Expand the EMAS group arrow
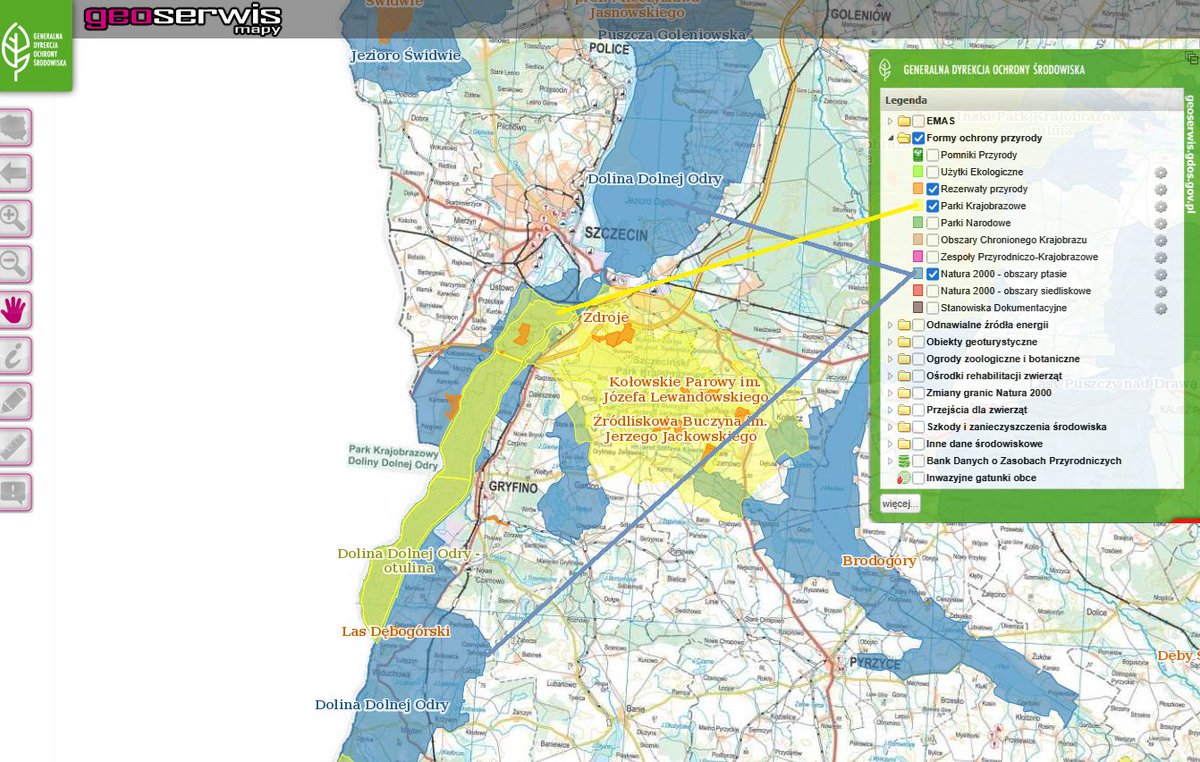 click(x=890, y=121)
